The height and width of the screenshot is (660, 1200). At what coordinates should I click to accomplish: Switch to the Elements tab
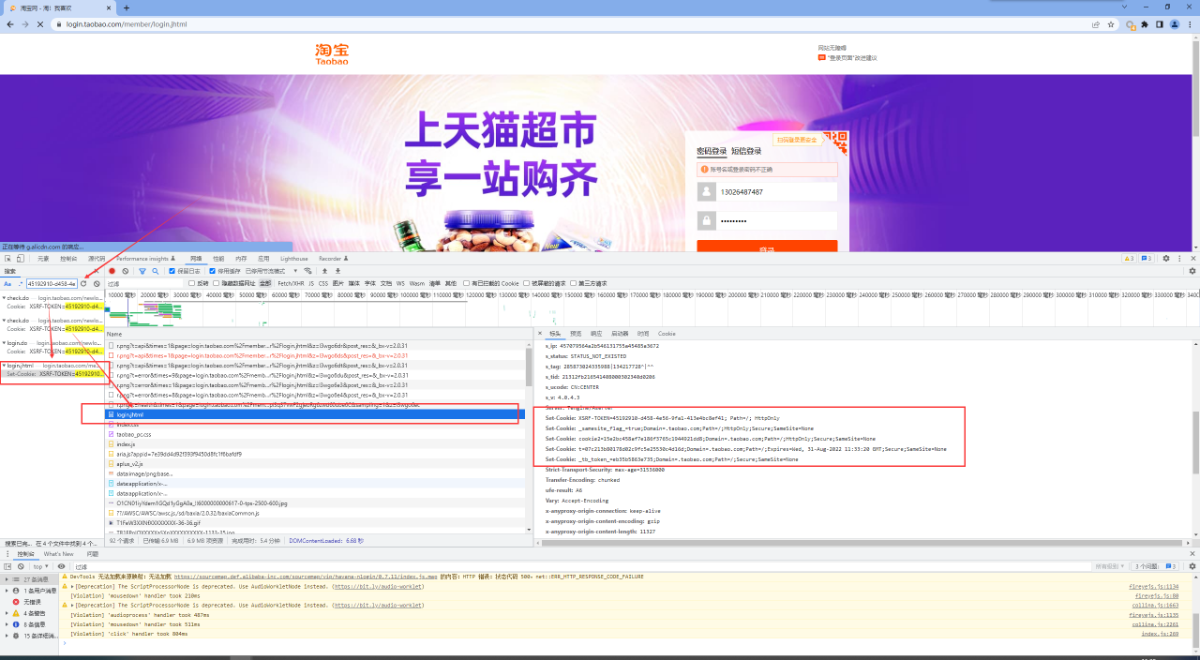coord(43,258)
